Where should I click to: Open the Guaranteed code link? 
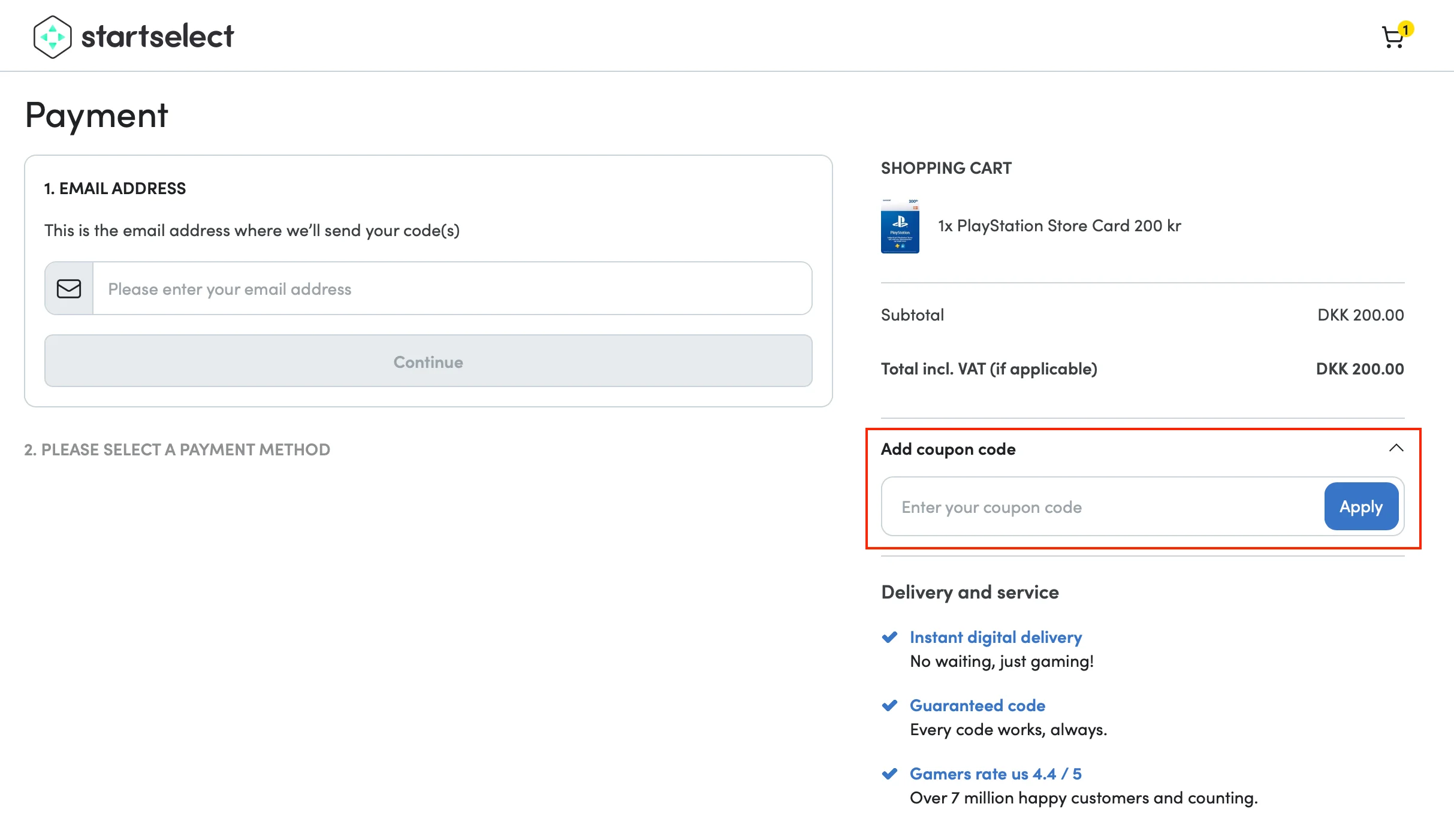pyautogui.click(x=978, y=705)
